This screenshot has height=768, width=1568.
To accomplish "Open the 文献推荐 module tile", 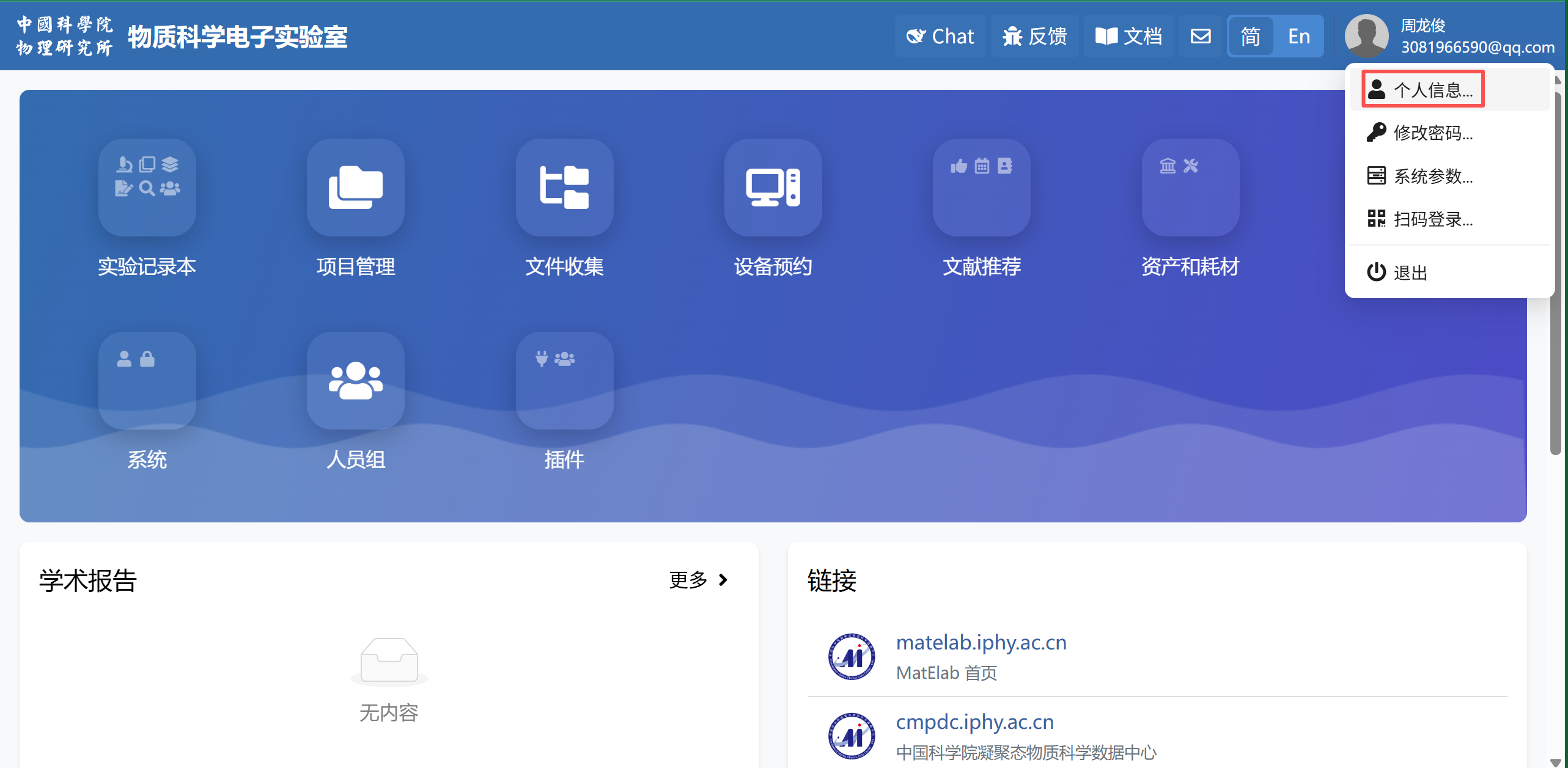I will tap(981, 188).
